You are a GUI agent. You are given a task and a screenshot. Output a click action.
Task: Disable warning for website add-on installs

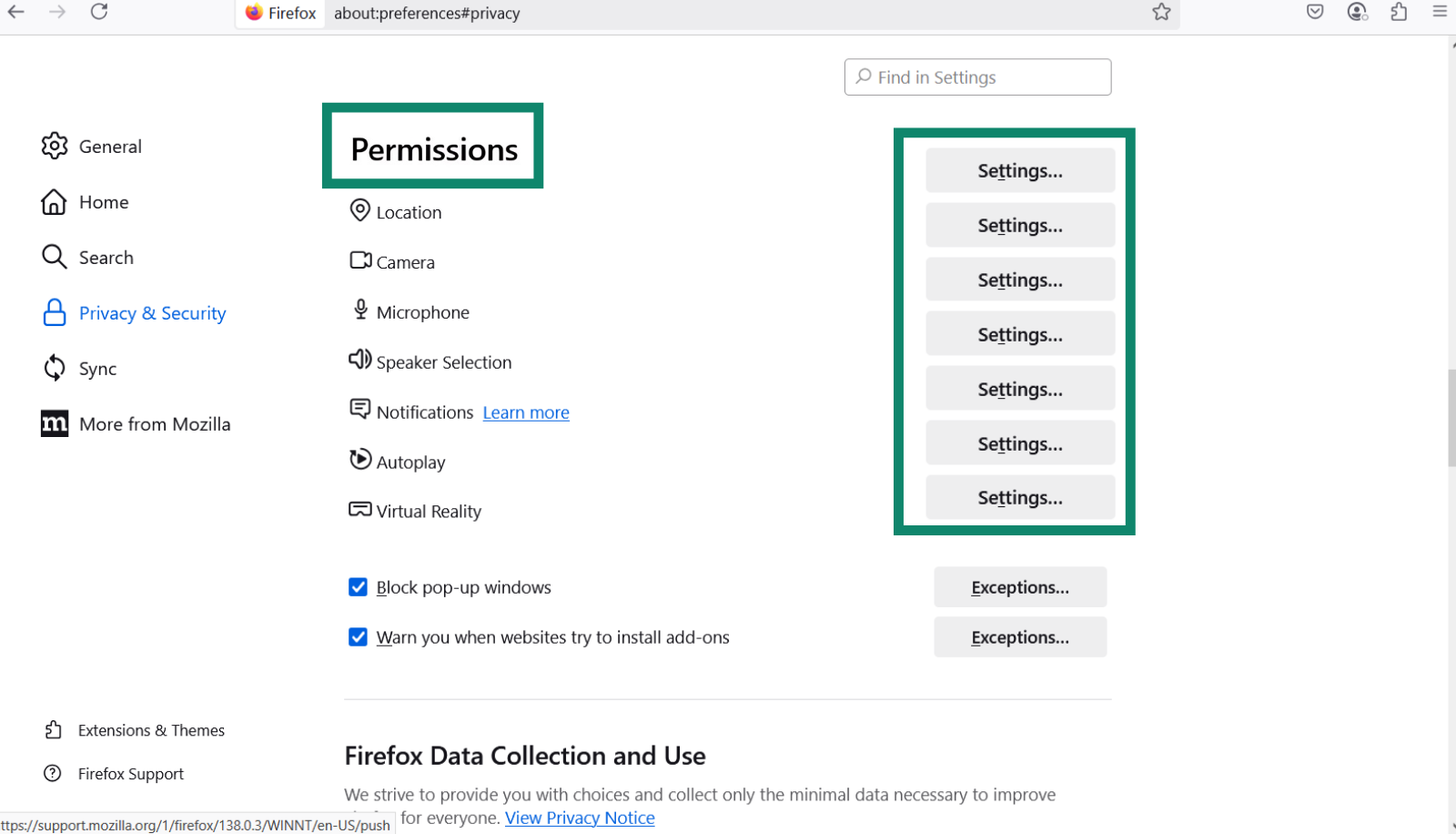[x=358, y=637]
